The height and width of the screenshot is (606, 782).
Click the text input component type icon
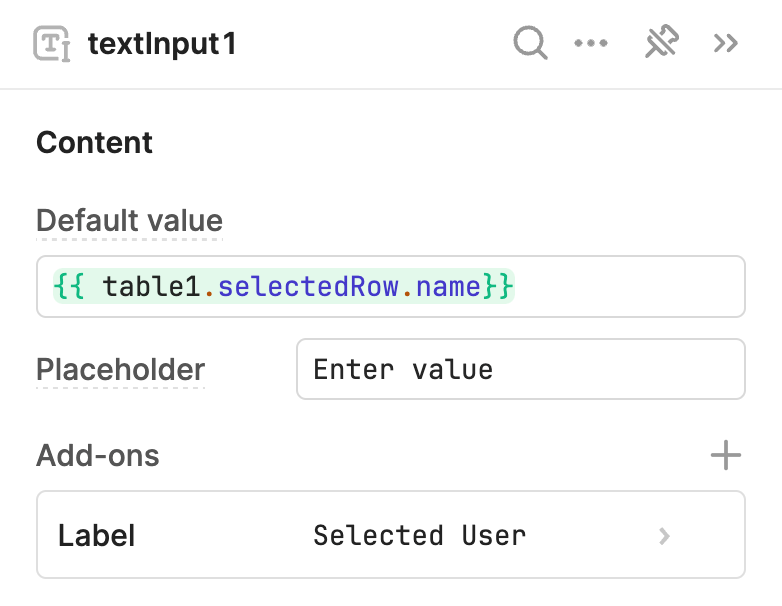pyautogui.click(x=51, y=43)
